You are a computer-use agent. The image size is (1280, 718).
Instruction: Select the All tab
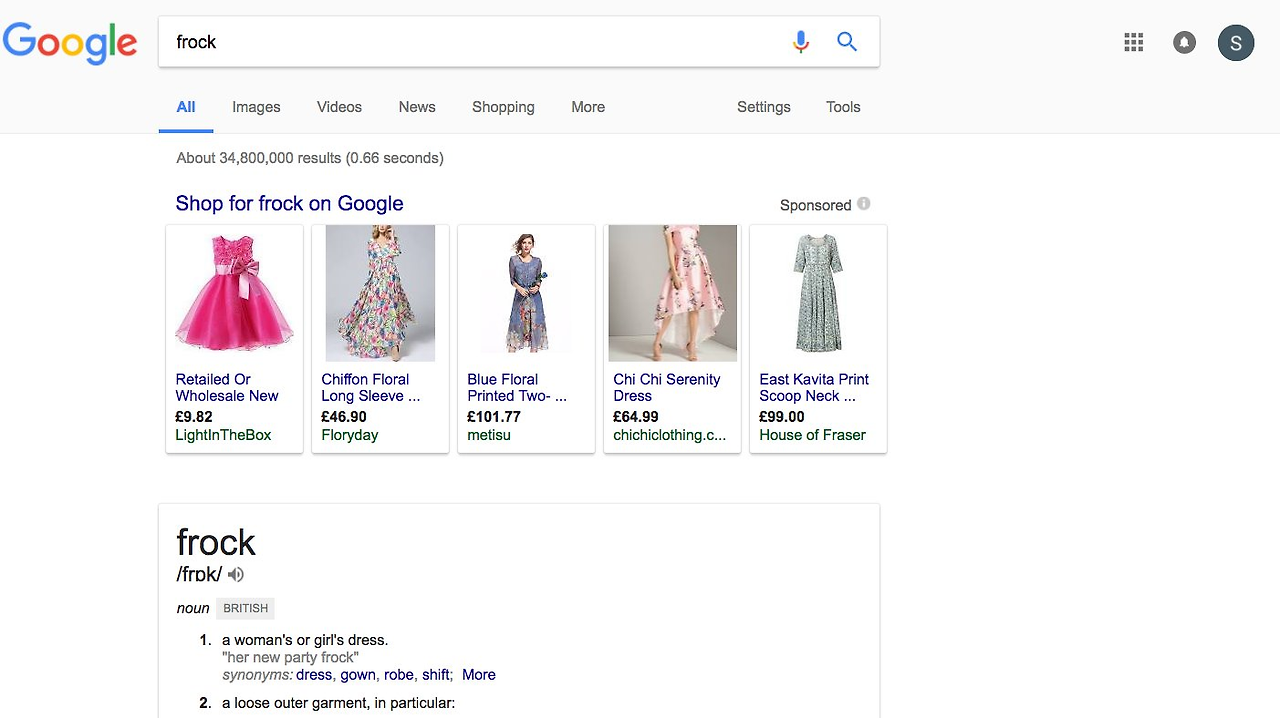pos(186,107)
